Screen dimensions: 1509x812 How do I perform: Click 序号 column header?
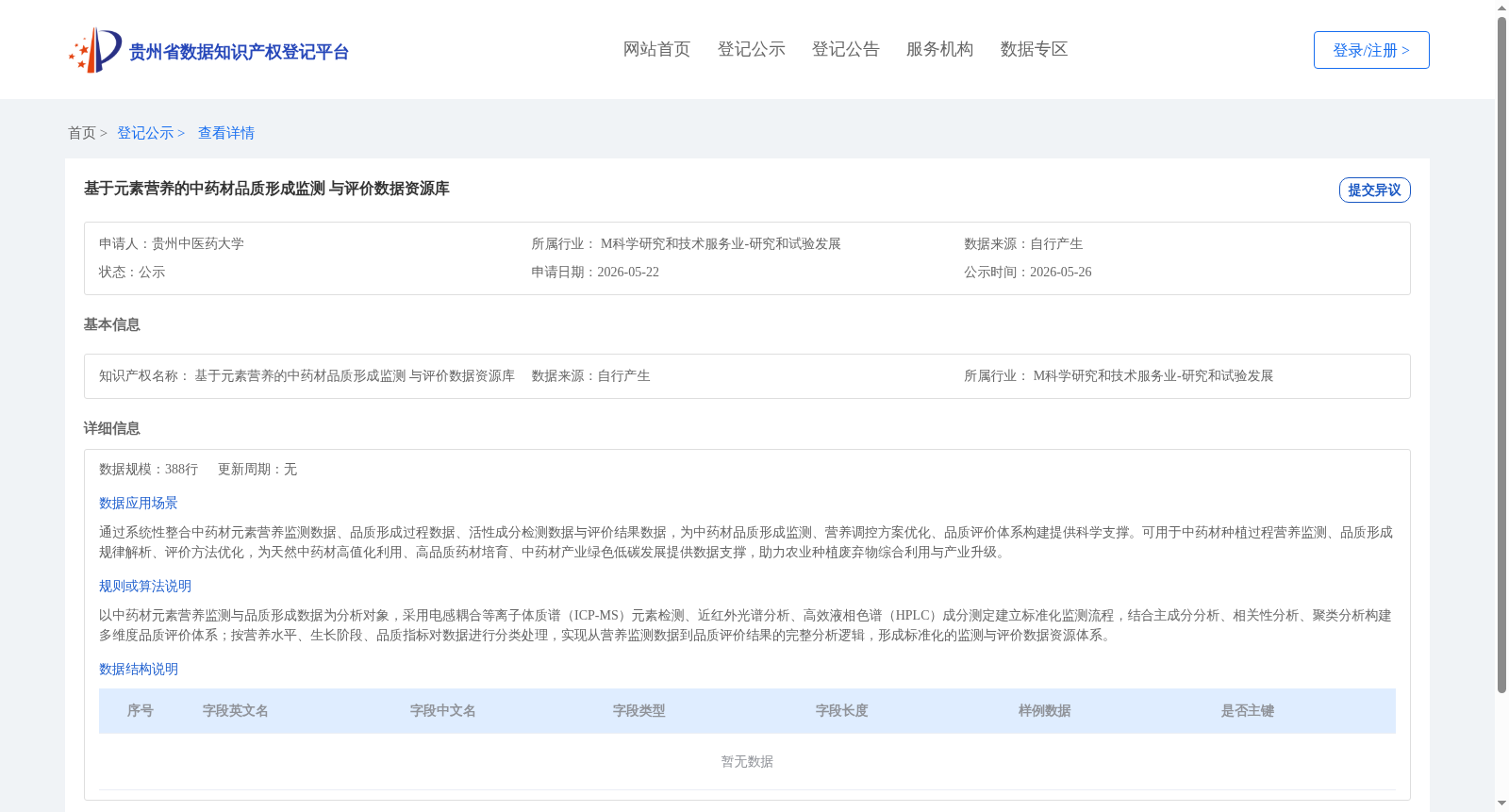tap(141, 711)
